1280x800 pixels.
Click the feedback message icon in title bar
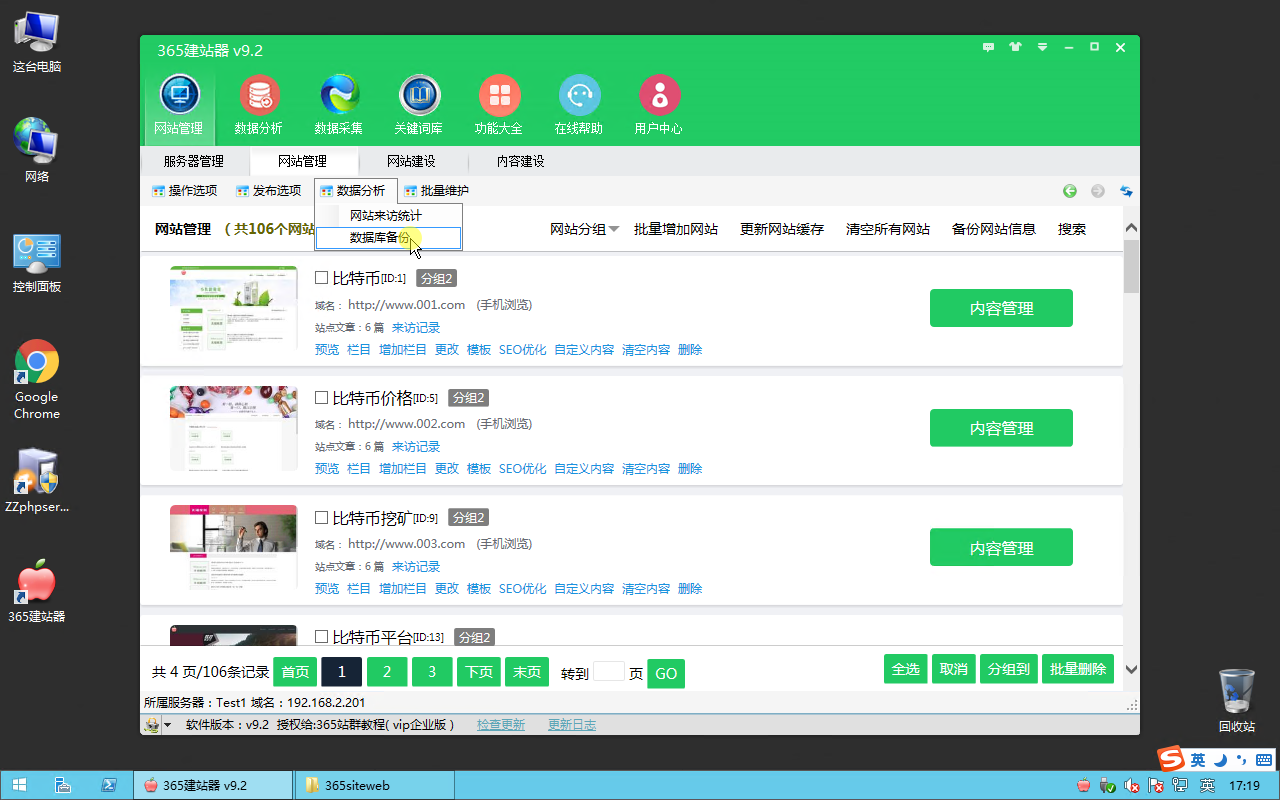pos(989,47)
